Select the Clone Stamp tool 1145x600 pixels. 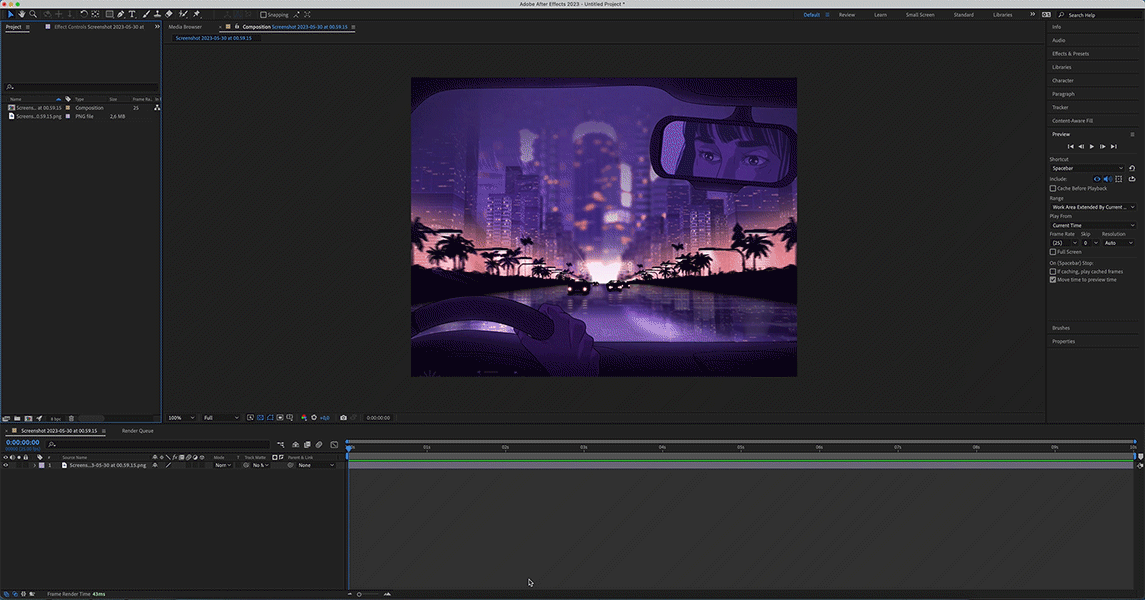coord(157,14)
